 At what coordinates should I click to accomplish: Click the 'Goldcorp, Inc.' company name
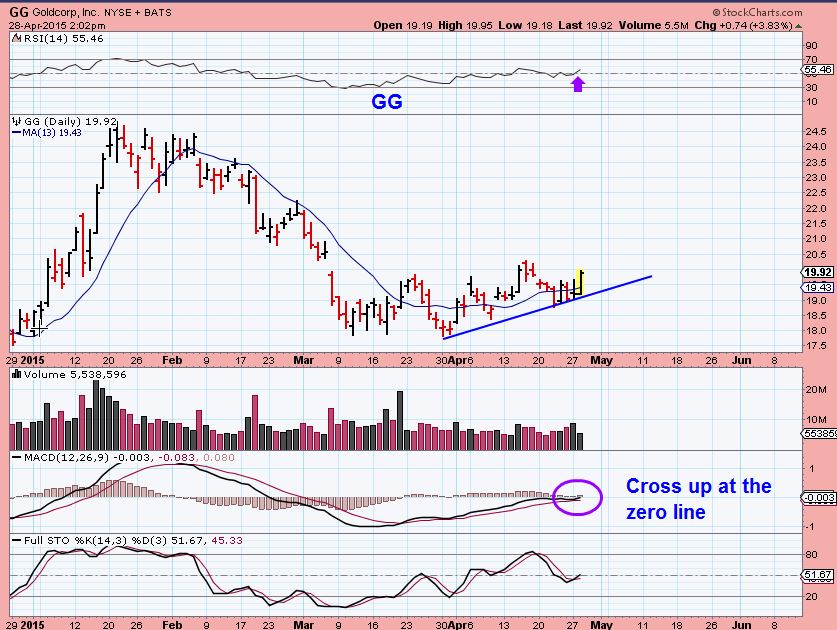pyautogui.click(x=66, y=12)
